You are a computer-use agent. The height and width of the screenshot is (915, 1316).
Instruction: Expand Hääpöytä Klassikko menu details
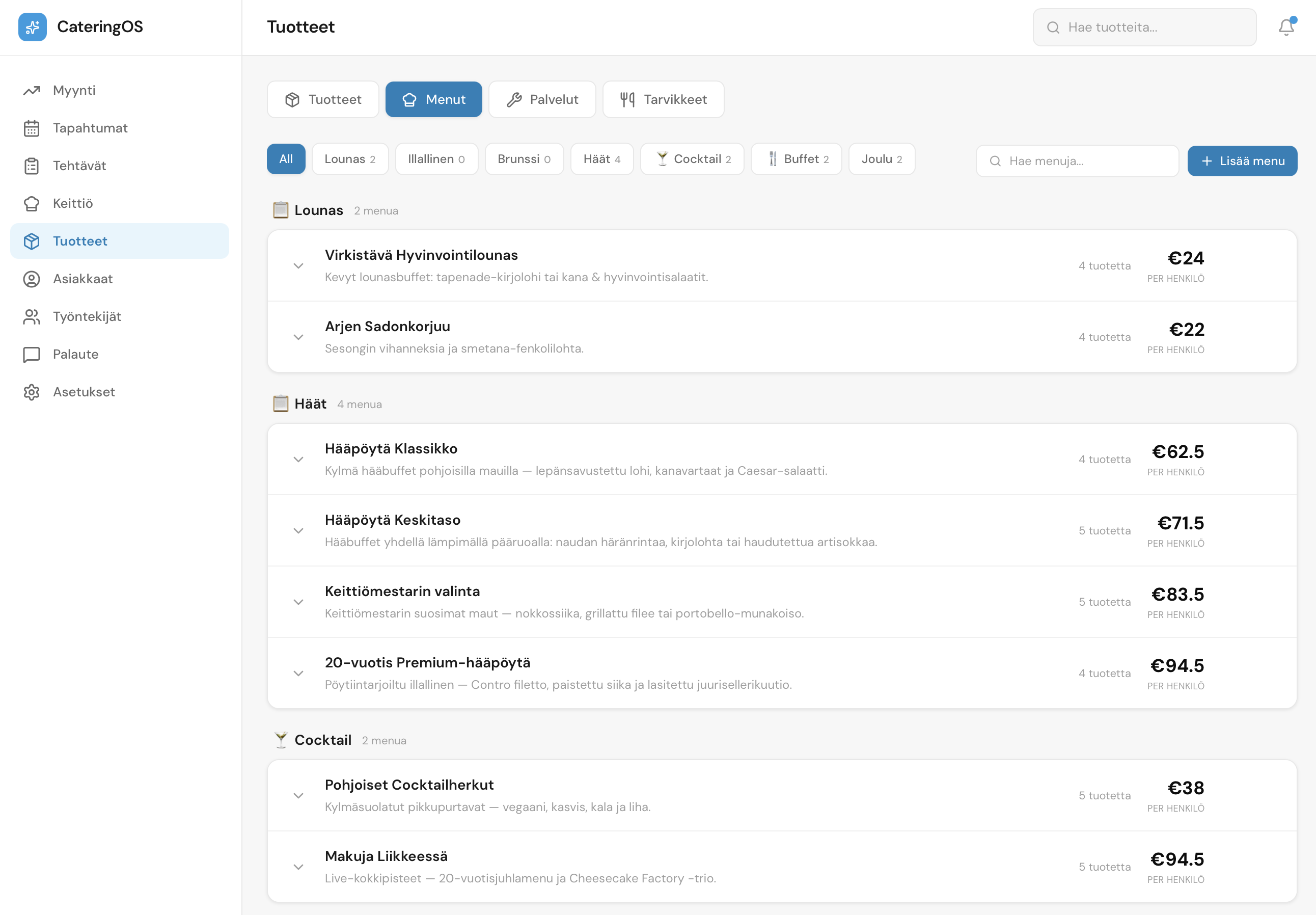coord(298,459)
